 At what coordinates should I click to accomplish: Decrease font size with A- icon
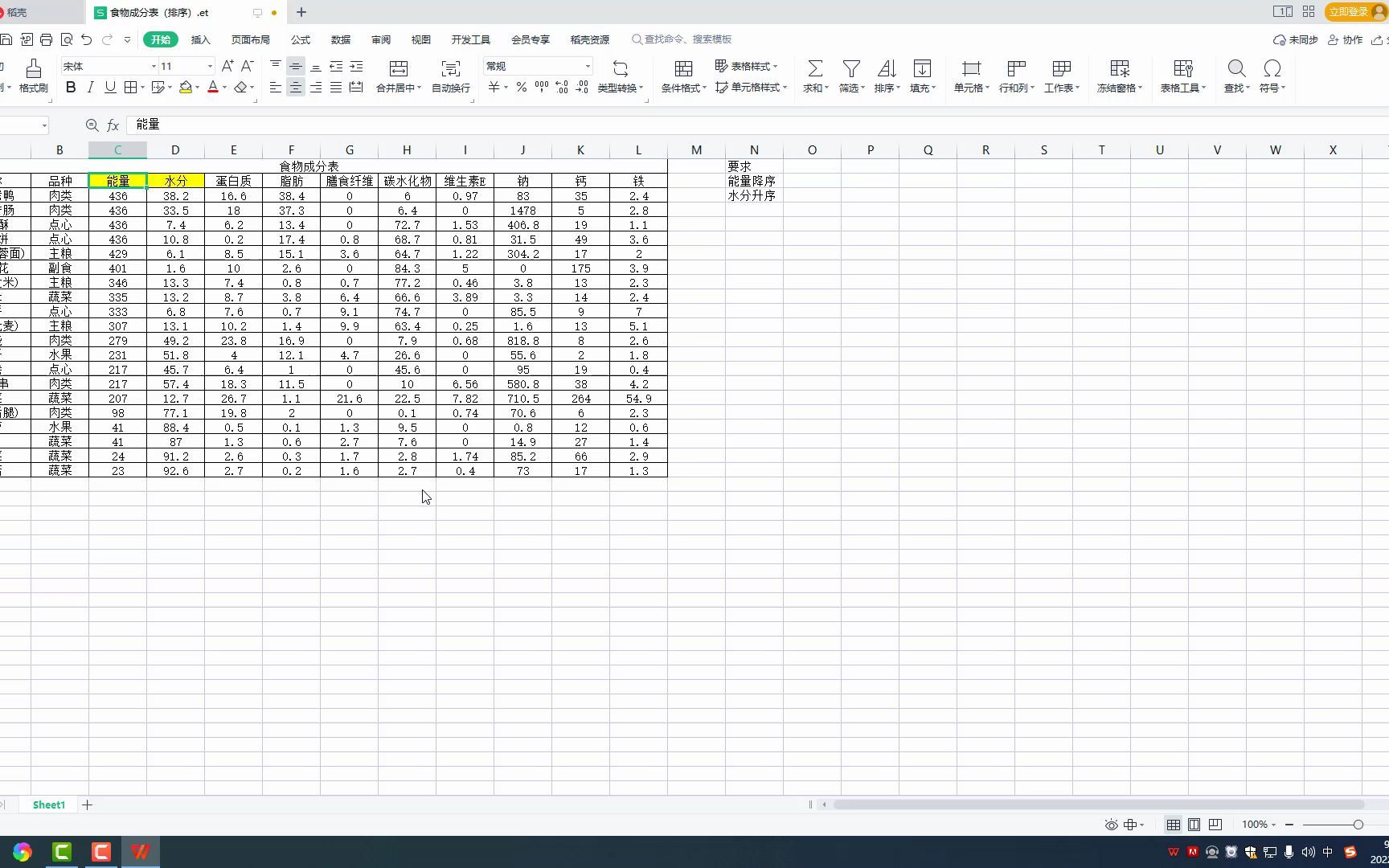(x=248, y=66)
